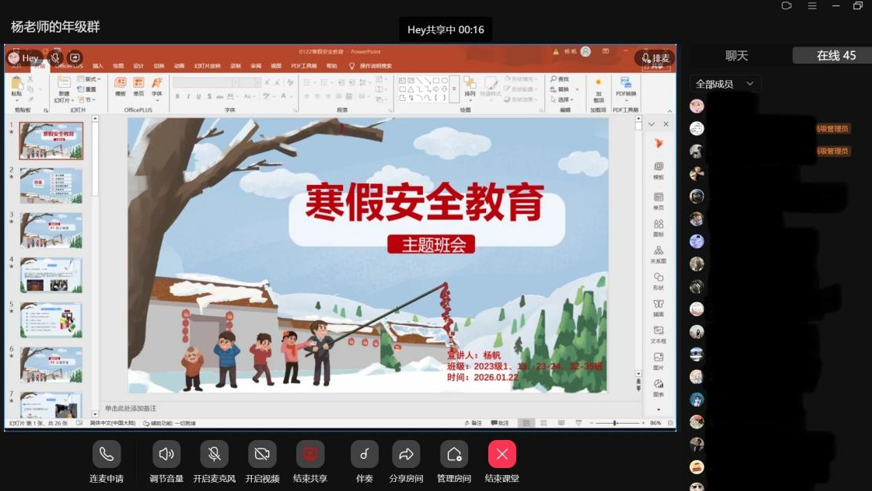872x491 pixels.
Task: Click the 连麦申请 phone icon
Action: [106, 454]
